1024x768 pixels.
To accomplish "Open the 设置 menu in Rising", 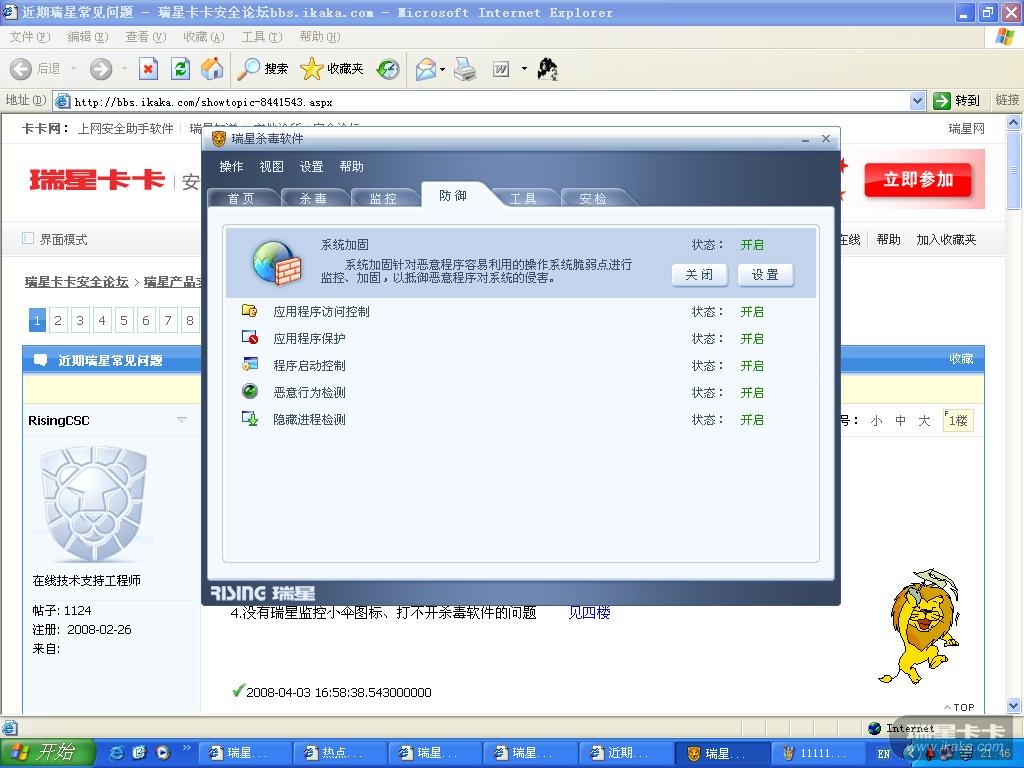I will tap(312, 167).
